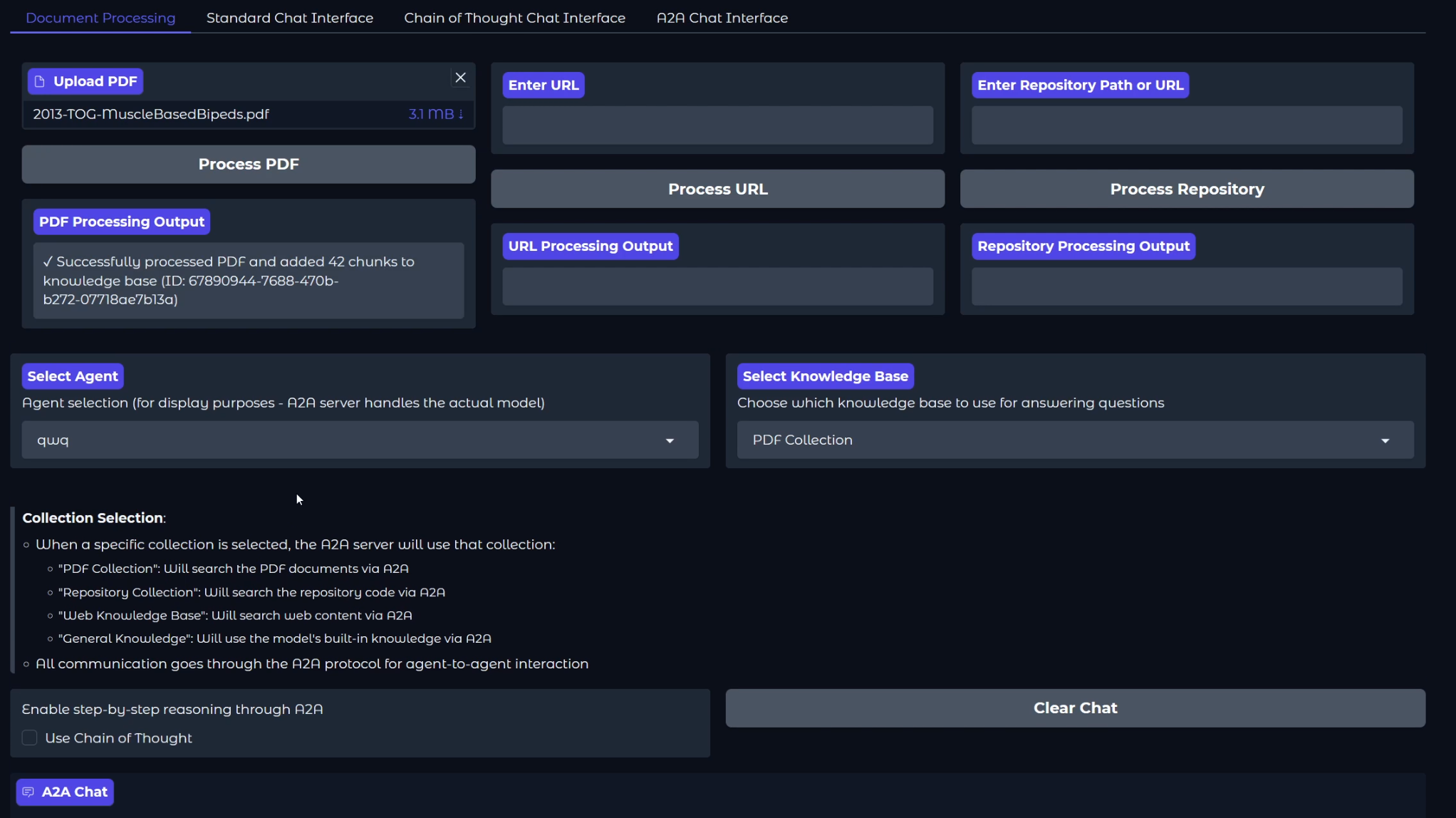The height and width of the screenshot is (818, 1456).
Task: Expand the PDF Collection combo box chevron
Action: [1385, 440]
